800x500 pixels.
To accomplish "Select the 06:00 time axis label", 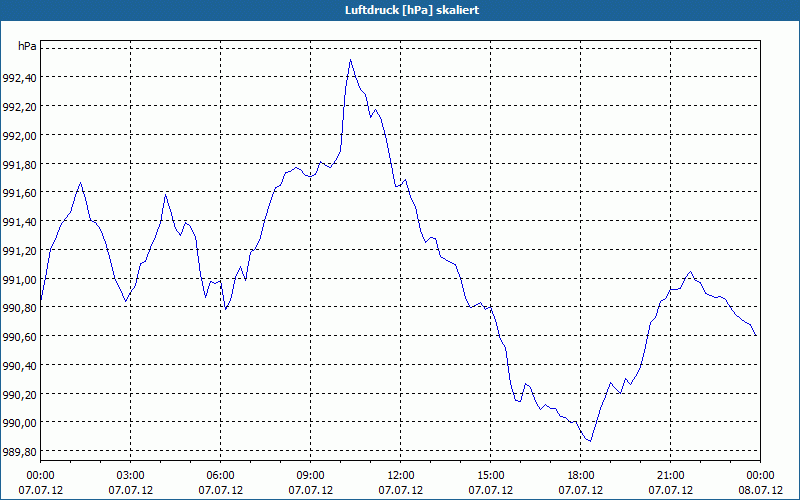I will pos(220,476).
